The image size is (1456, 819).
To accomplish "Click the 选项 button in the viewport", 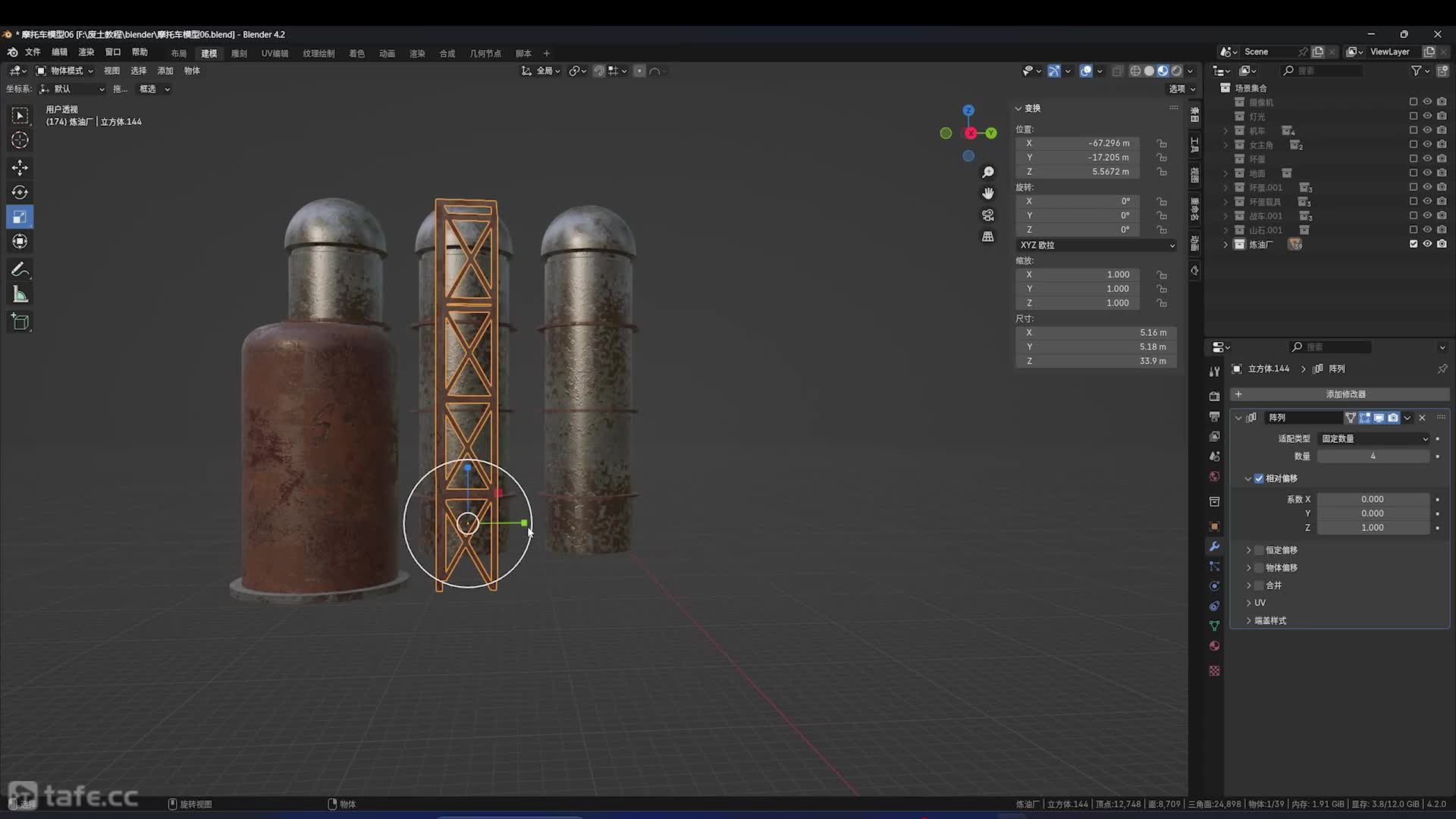I will [1181, 89].
